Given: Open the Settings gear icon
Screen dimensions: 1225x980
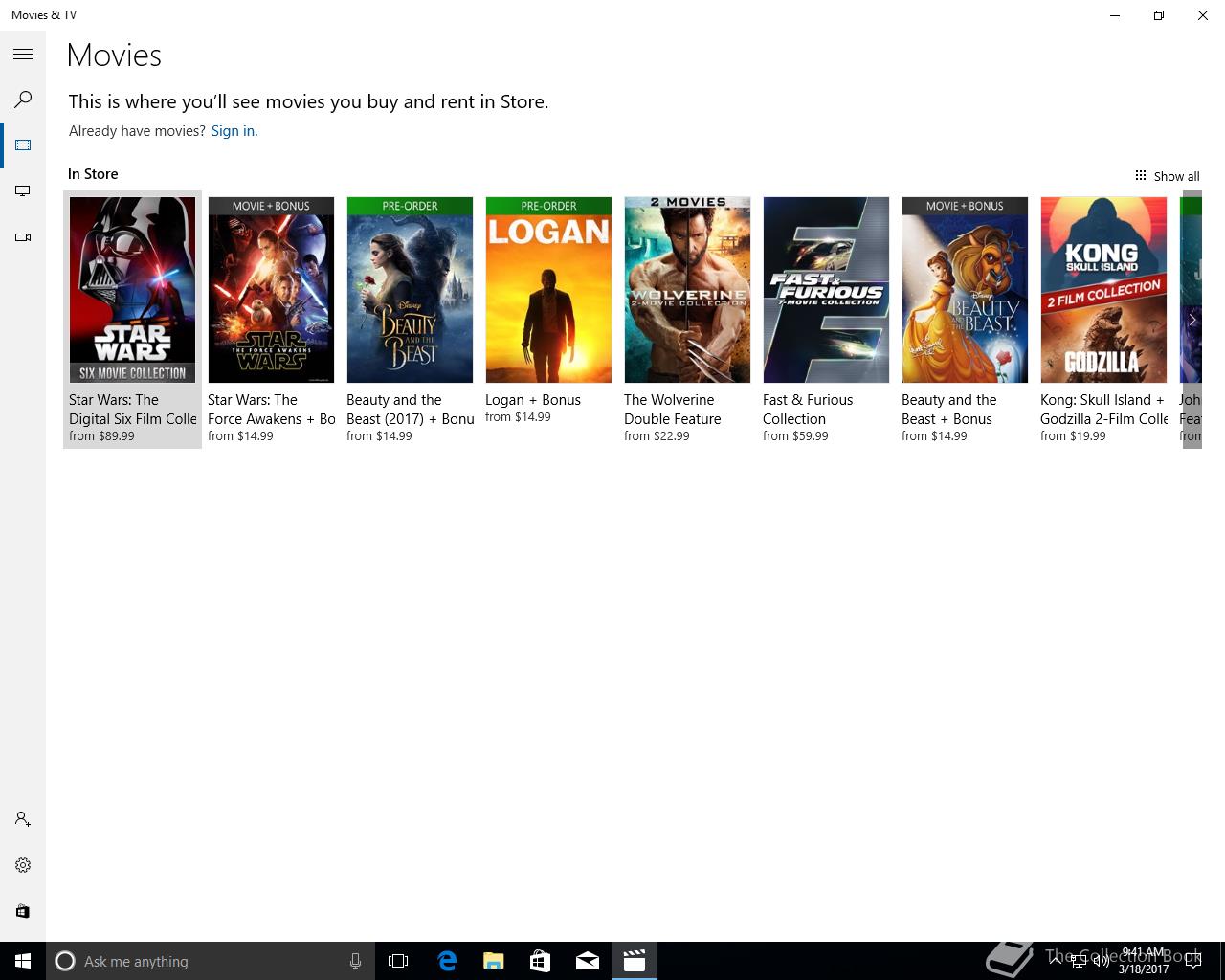Looking at the screenshot, I should (23, 865).
